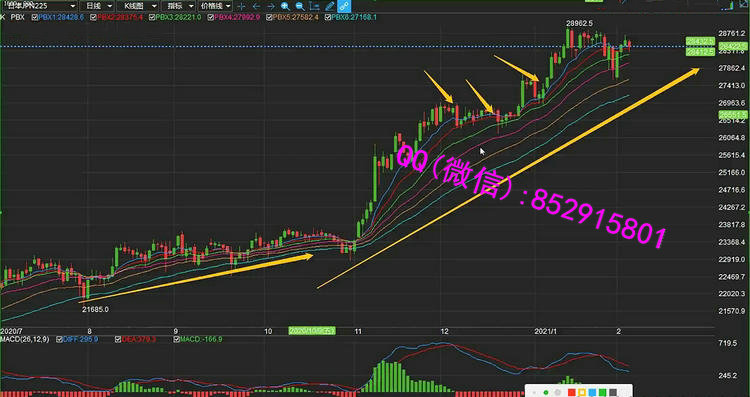The width and height of the screenshot is (750, 397).
Task: Uncheck the PBX4 line checkbox
Action: coord(210,17)
